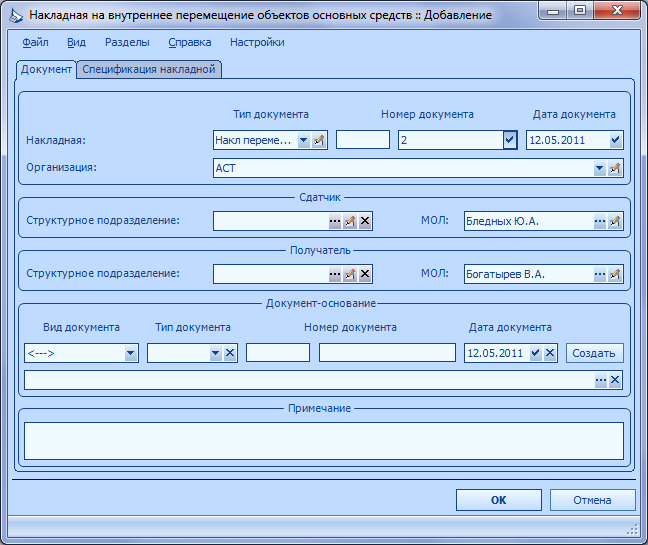The width and height of the screenshot is (648, 545).
Task: Open the Разделы menu
Action: 127,42
